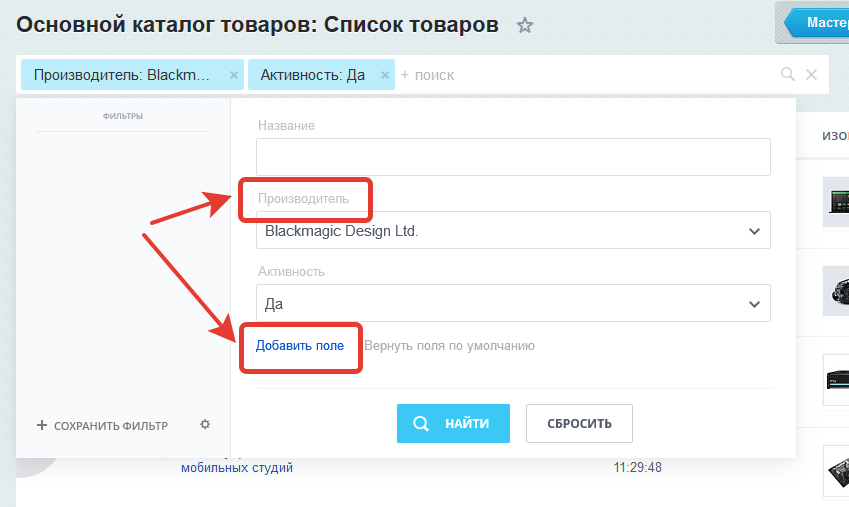Click Вернуть поля по умолчанию link

click(x=449, y=346)
